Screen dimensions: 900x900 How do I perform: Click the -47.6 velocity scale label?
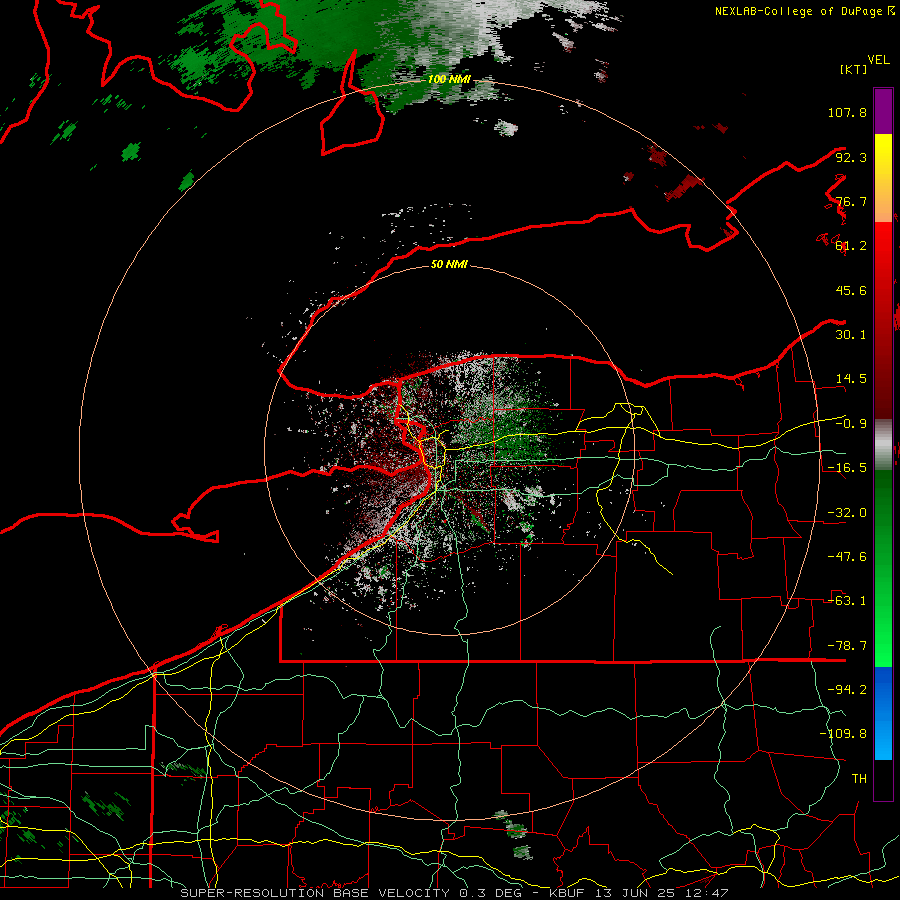(x=847, y=557)
